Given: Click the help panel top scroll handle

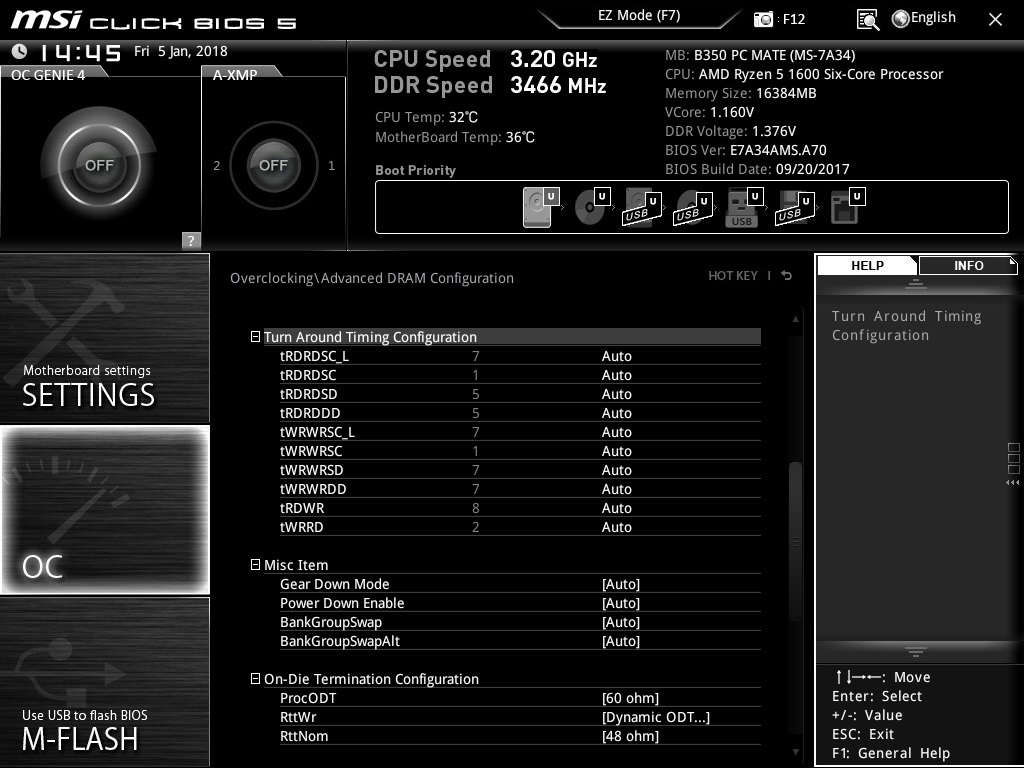Looking at the screenshot, I should (x=916, y=283).
